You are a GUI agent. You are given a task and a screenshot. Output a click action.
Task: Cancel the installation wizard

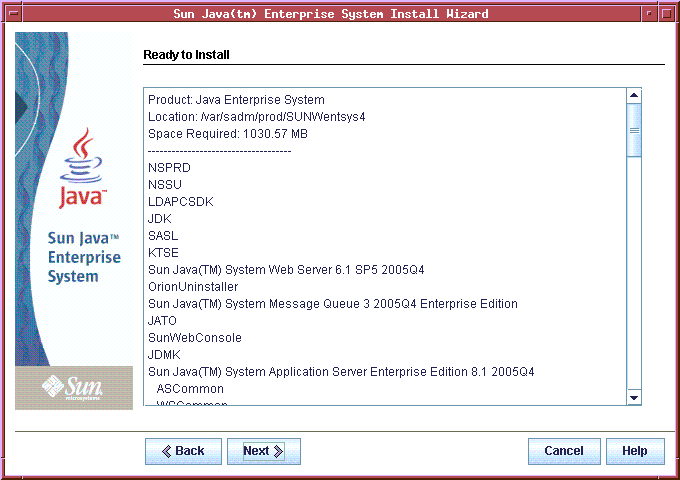564,451
